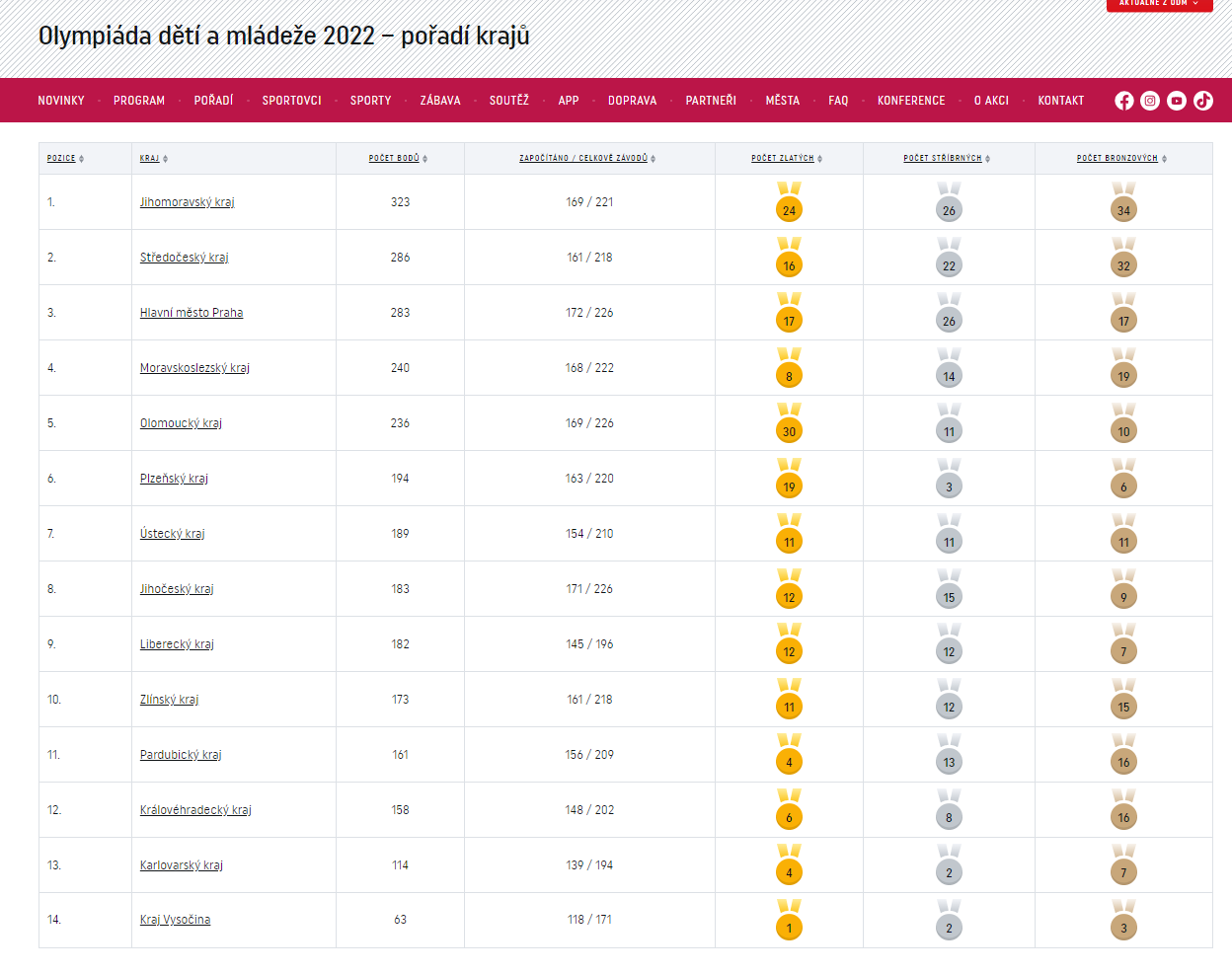Click Olomoucký kraj gold medal showing 30
The height and width of the screenshot is (973, 1232).
point(789,423)
